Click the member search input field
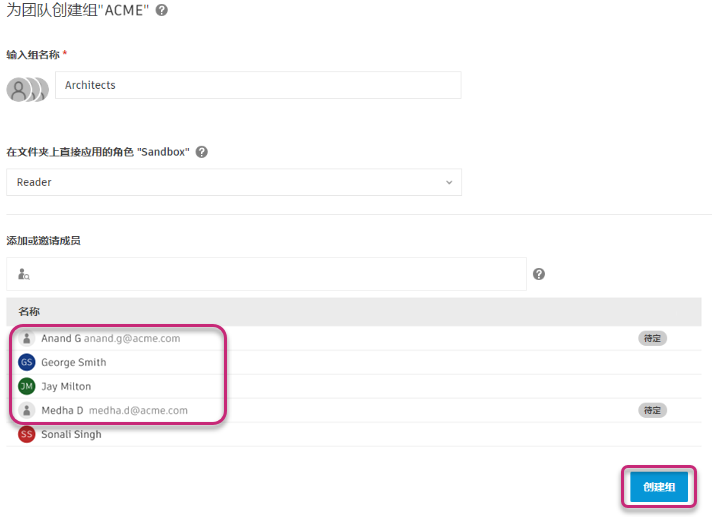712x519 pixels. pyautogui.click(x=266, y=274)
